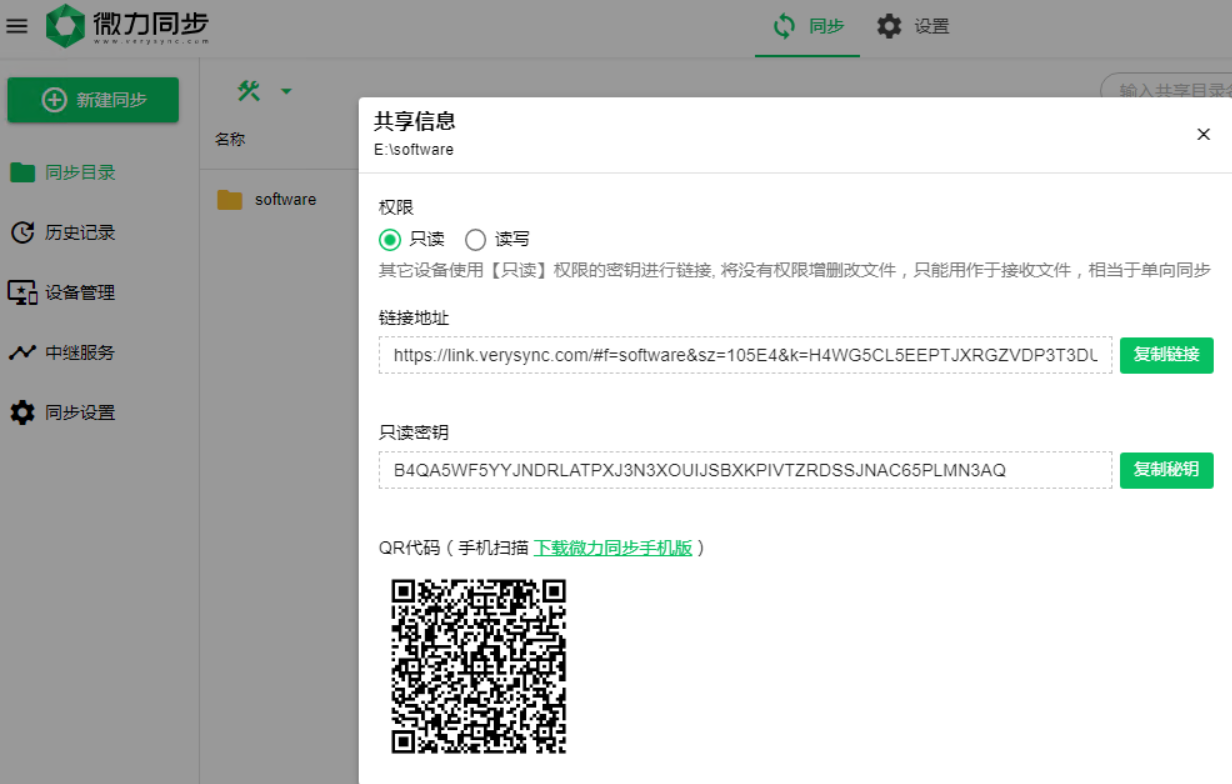Screen dimensions: 1232x784
Task: Click the 新建同步 button
Action: [x=93, y=100]
